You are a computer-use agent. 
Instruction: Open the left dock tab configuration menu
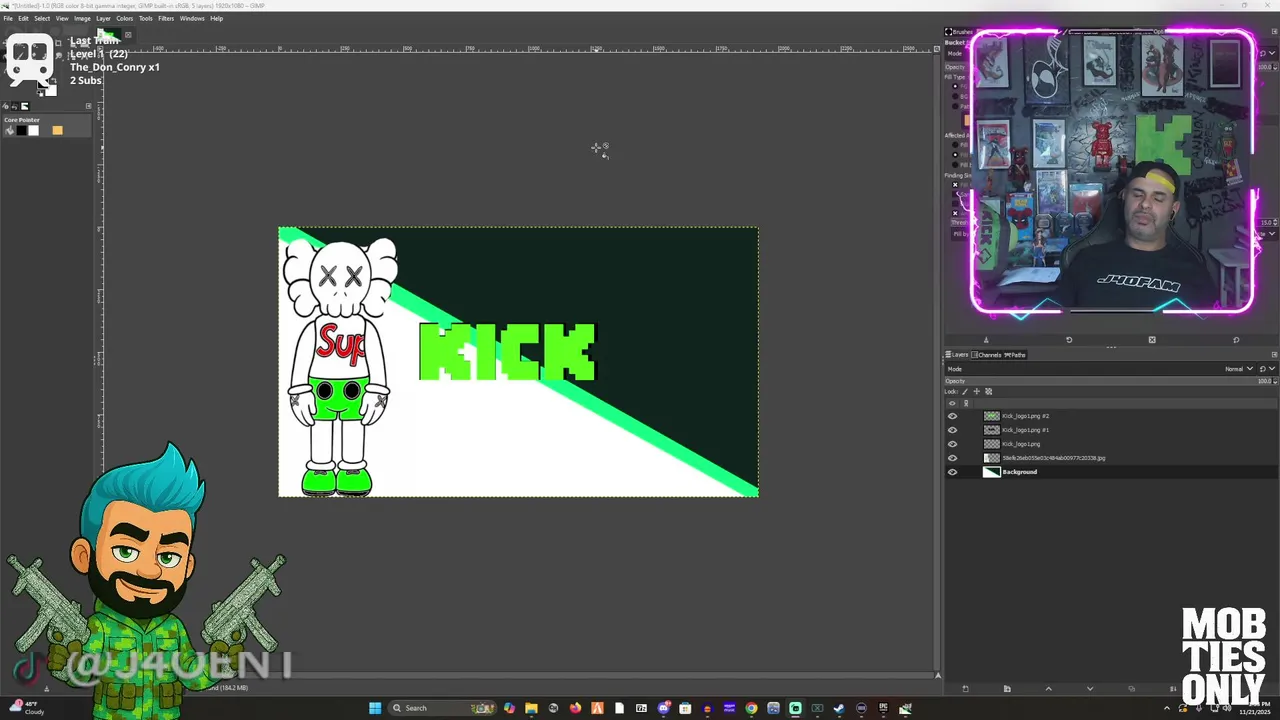pos(88,106)
